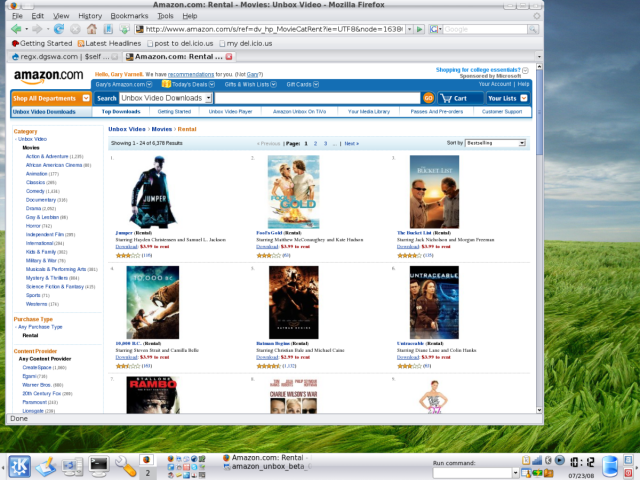The height and width of the screenshot is (480, 640).
Task: Click the green Go arrow beside address bar
Action: click(x=420, y=29)
